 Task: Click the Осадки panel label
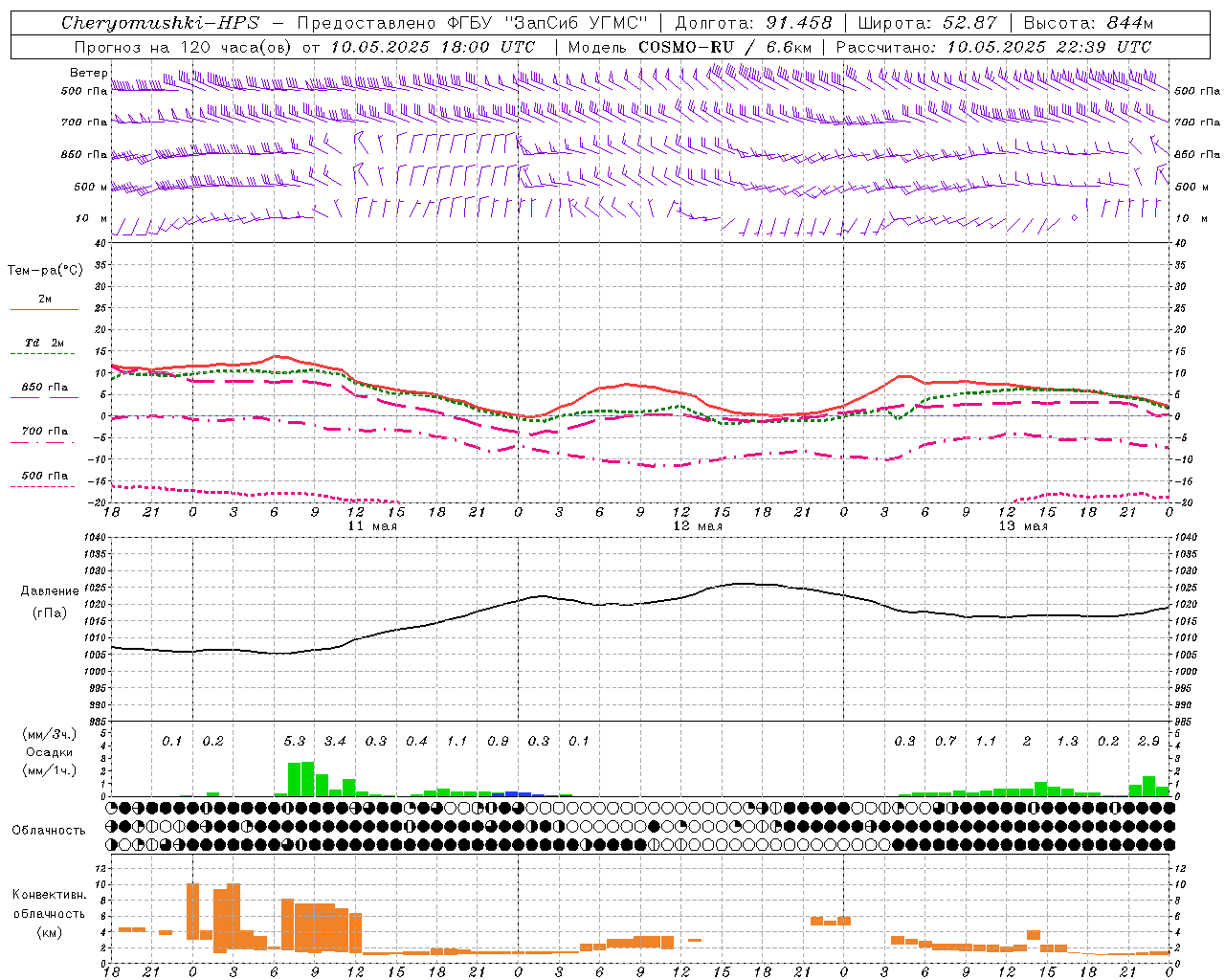pyautogui.click(x=49, y=752)
